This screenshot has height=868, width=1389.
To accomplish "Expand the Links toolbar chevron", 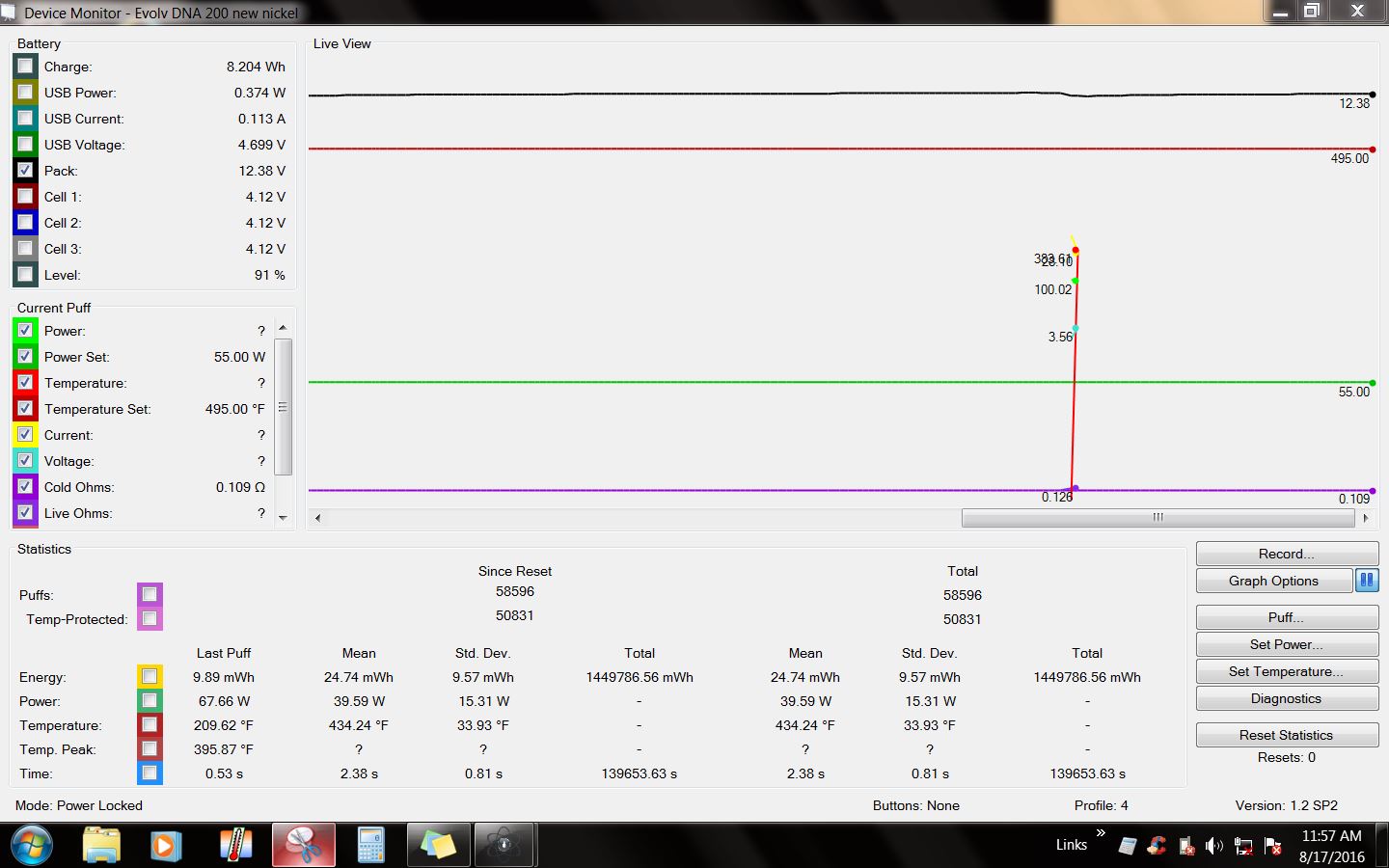I will (1101, 833).
